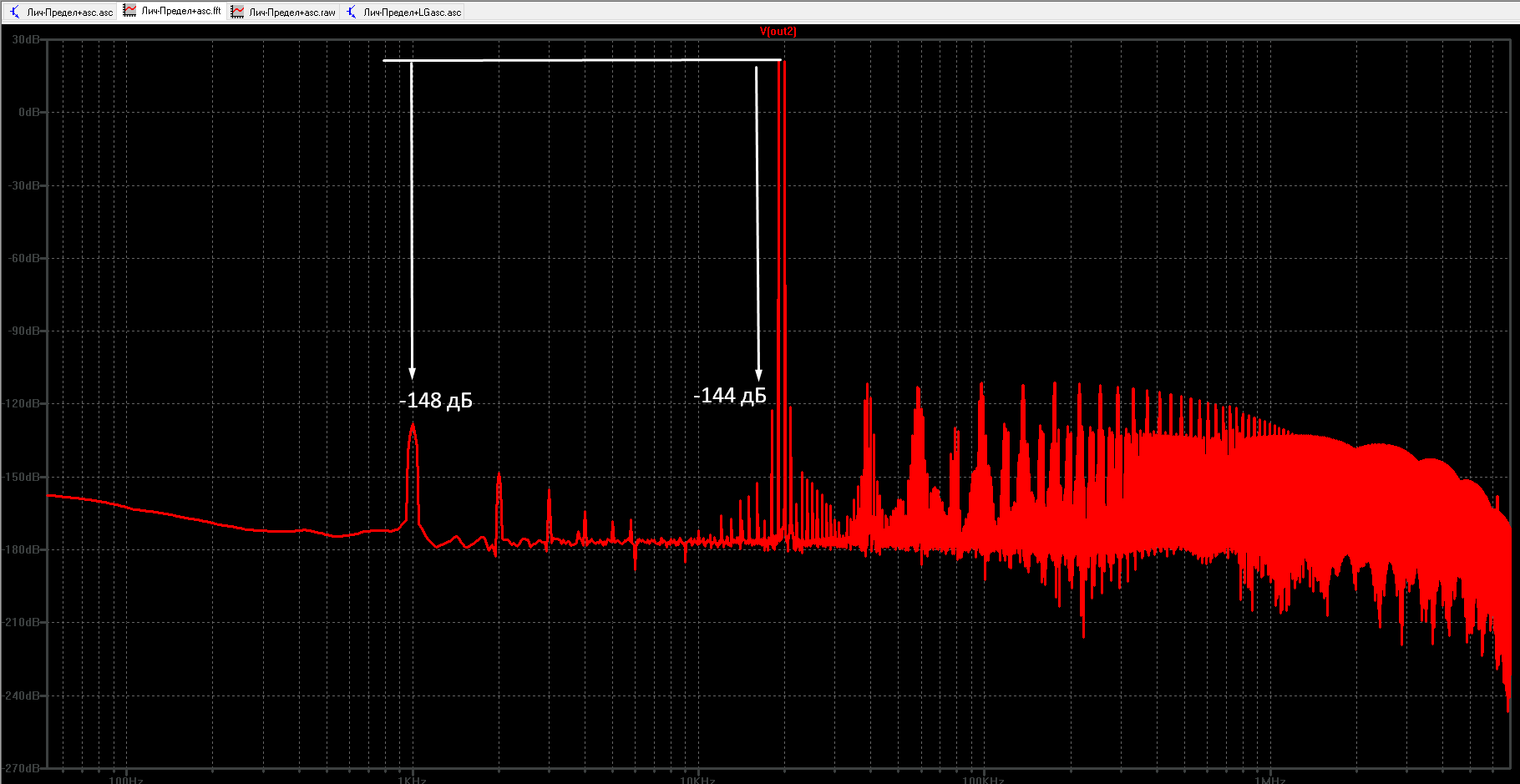Switch to the Лич-Предел+LGasc.asc schematic tab
This screenshot has width=1520, height=784.
click(403, 12)
